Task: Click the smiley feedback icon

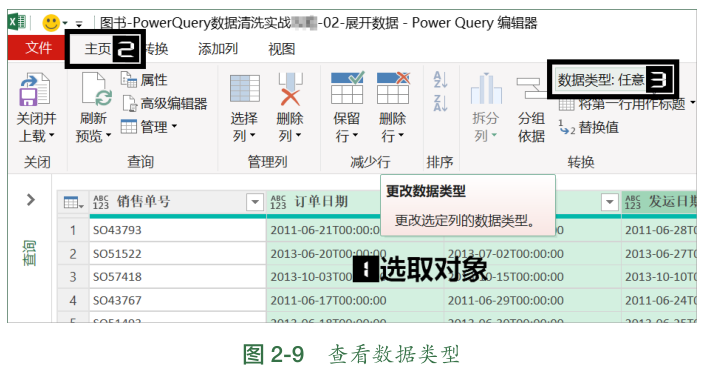Action: [x=51, y=22]
